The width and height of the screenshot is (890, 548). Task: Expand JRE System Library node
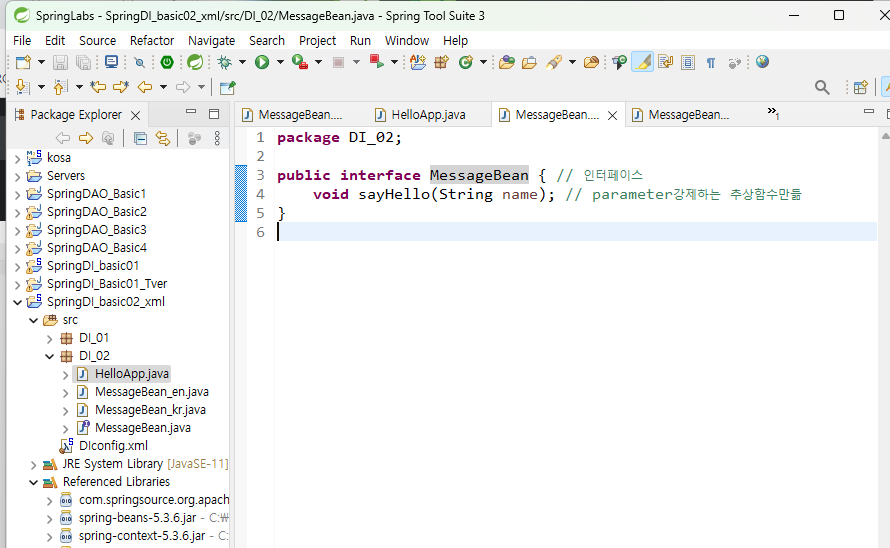[33, 465]
